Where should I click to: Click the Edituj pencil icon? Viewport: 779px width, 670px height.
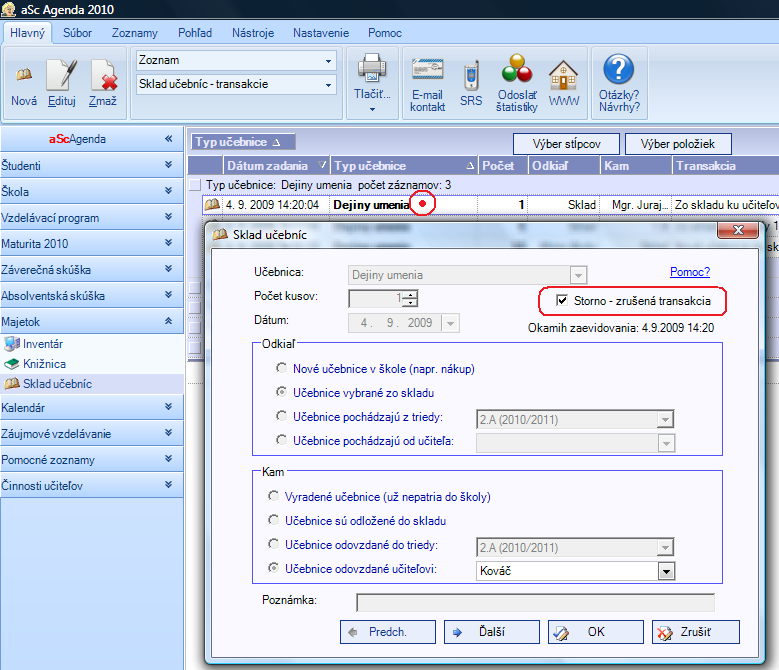pos(62,74)
